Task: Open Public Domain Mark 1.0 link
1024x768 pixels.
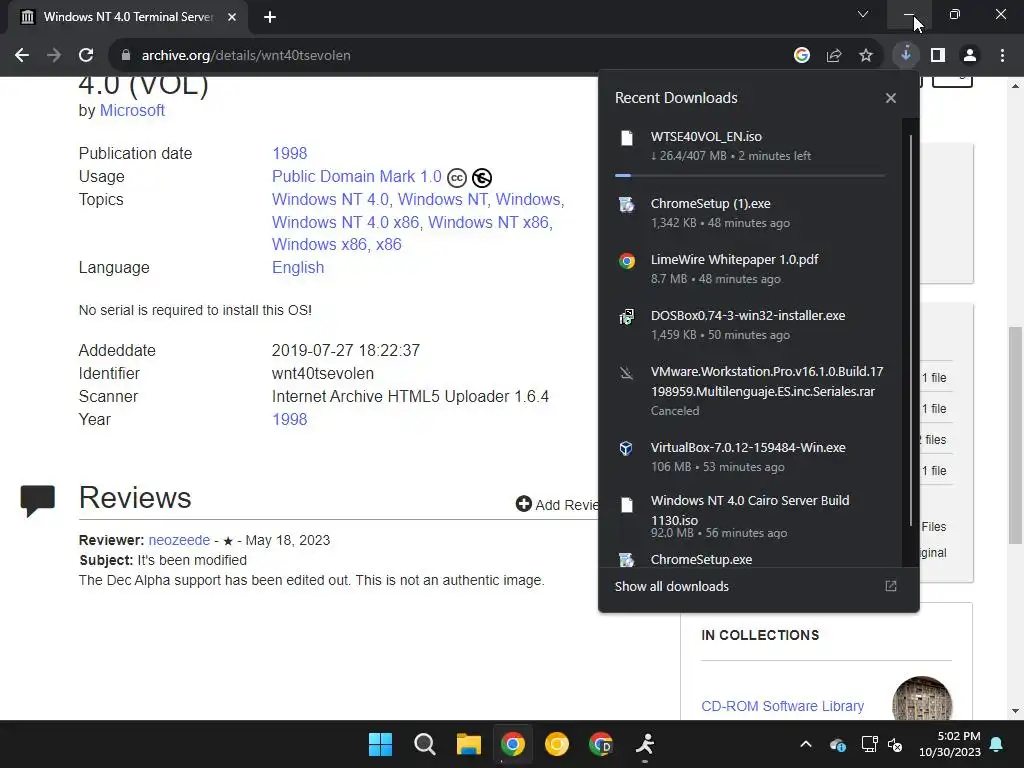Action: click(x=357, y=176)
